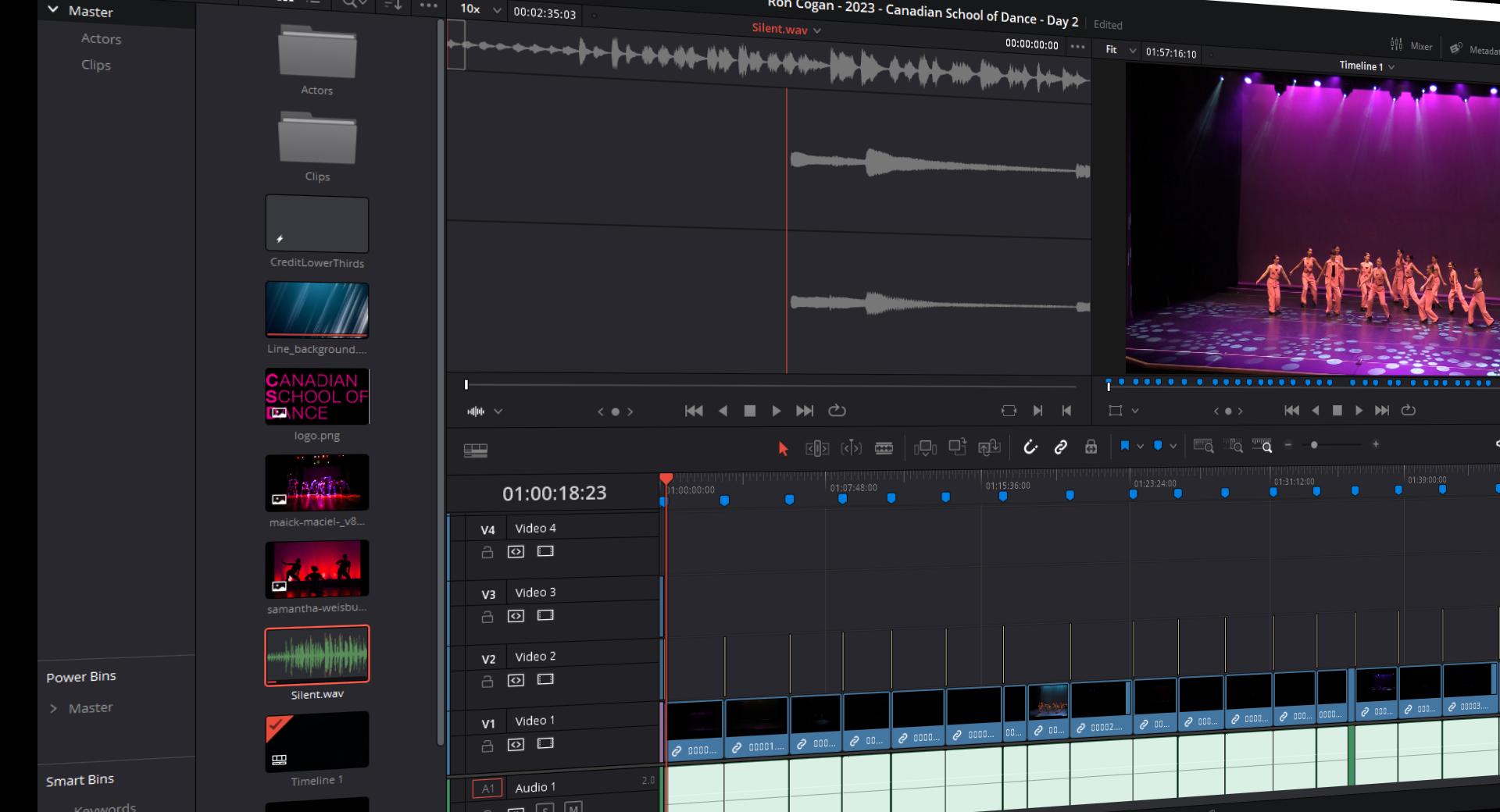This screenshot has width=1500, height=812.
Task: Click the Custom Zoom icon
Action: tap(1262, 446)
